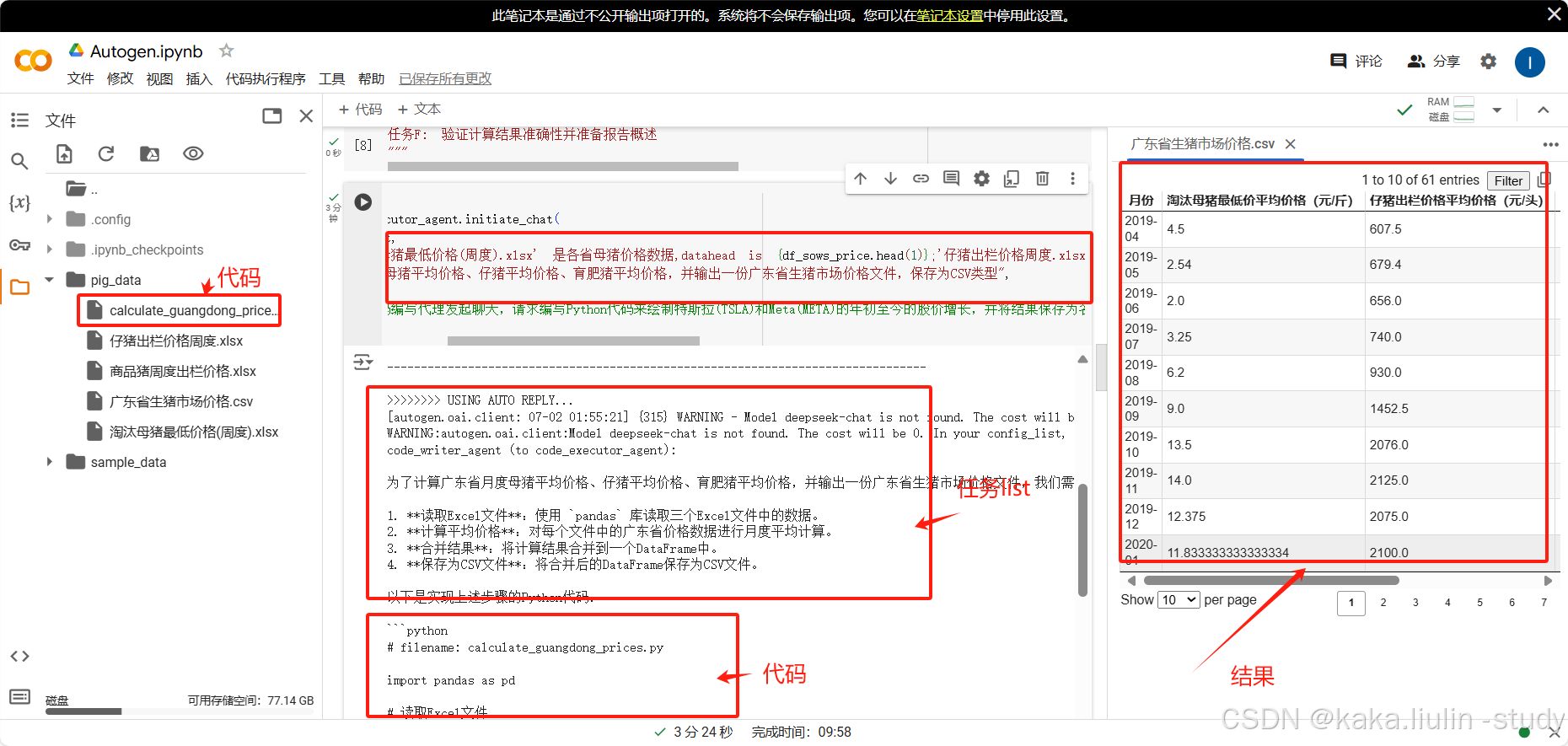Mirror cell in tab icon
The height and width of the screenshot is (746, 1568).
coord(1012,179)
